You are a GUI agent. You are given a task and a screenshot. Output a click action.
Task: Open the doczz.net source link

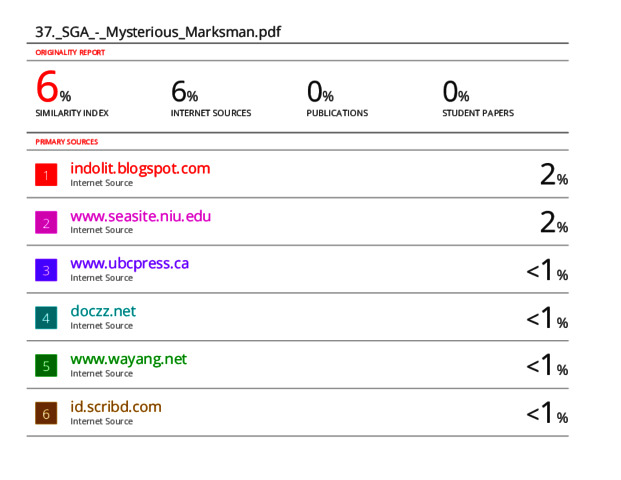[103, 311]
